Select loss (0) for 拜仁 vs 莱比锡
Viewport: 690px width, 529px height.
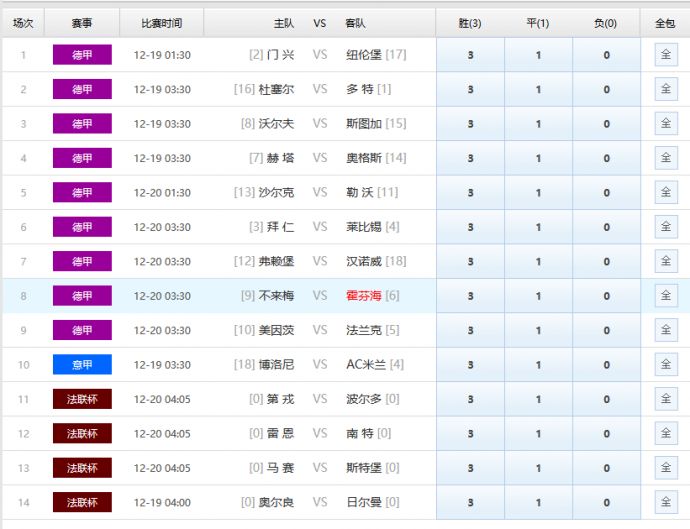pos(606,227)
